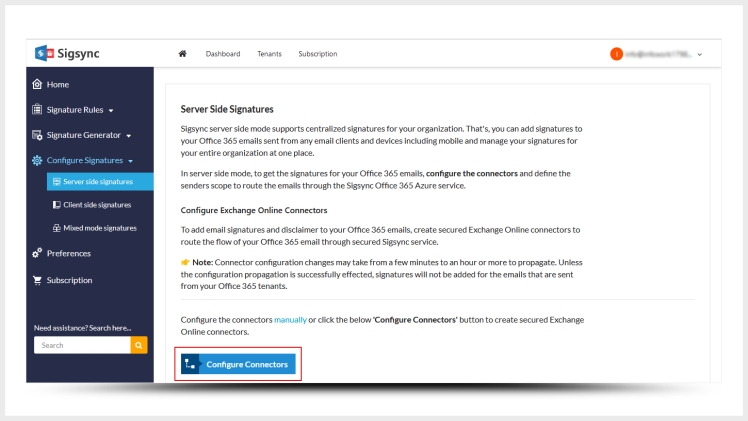Click the Signature Generator sidebar icon
Screen dimensions: 748x421
38,134
